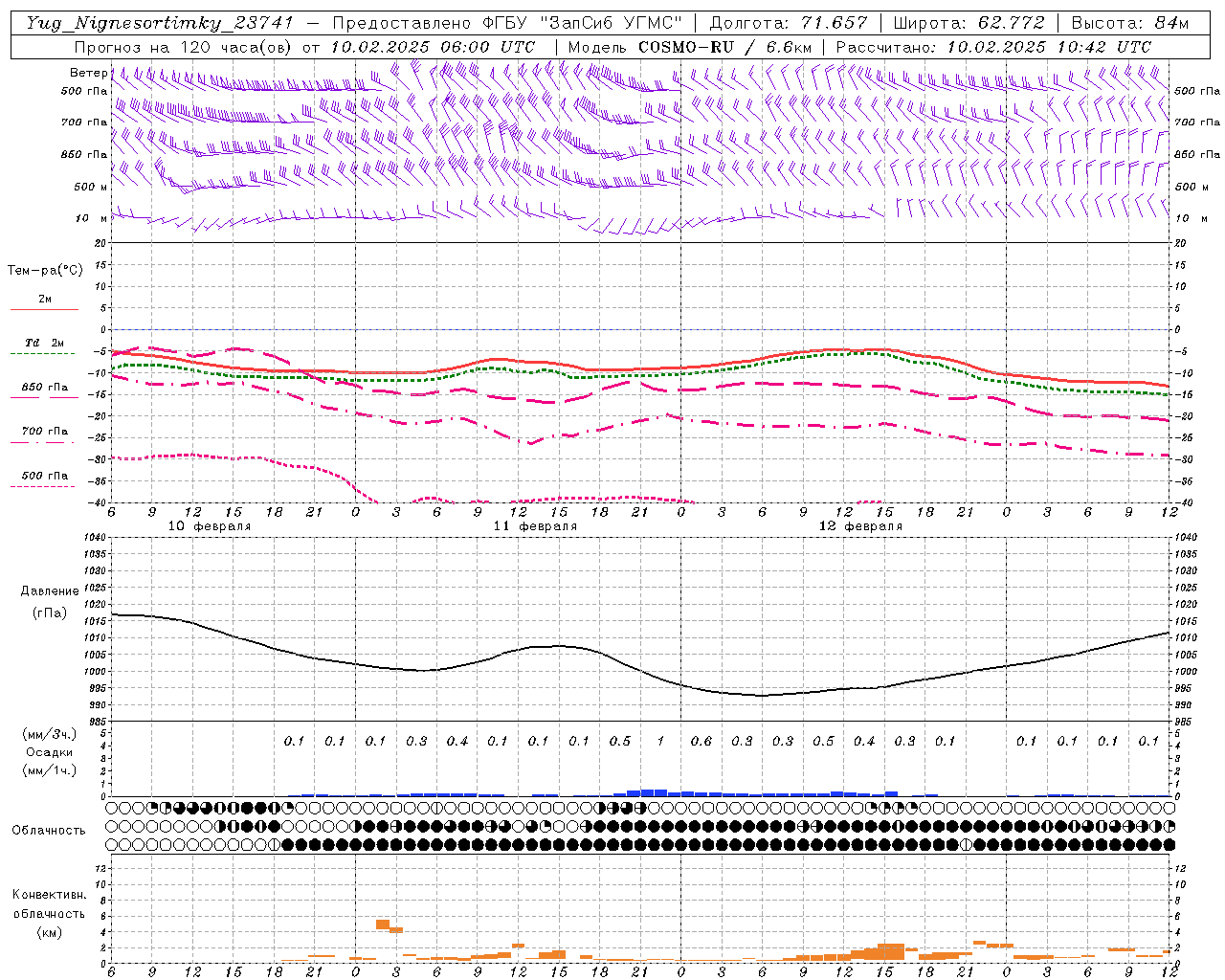Click the precipitation value 0.6
Image resolution: width=1225 pixels, height=980 pixels.
(702, 741)
